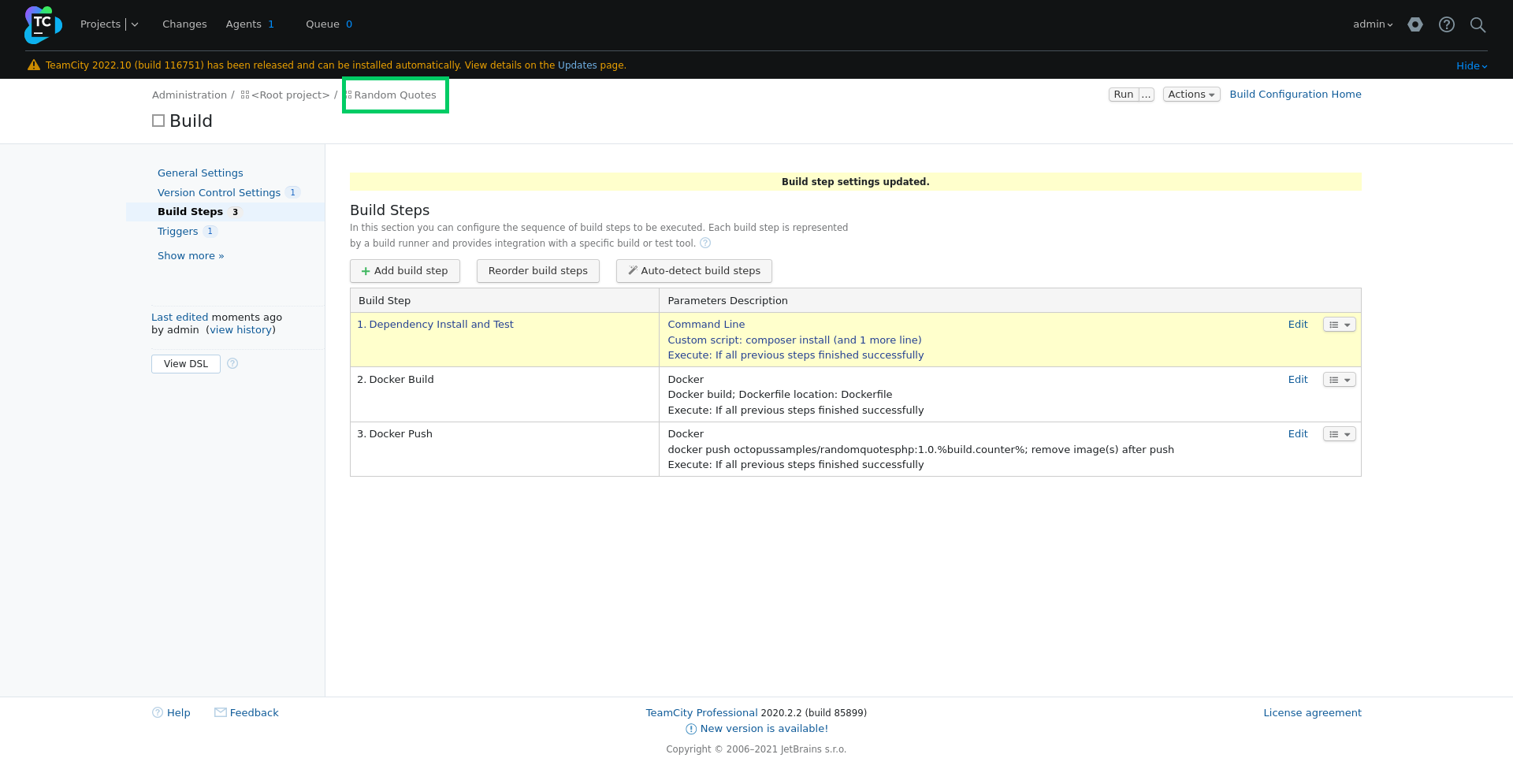
Task: Switch to General Settings section
Action: coord(200,173)
